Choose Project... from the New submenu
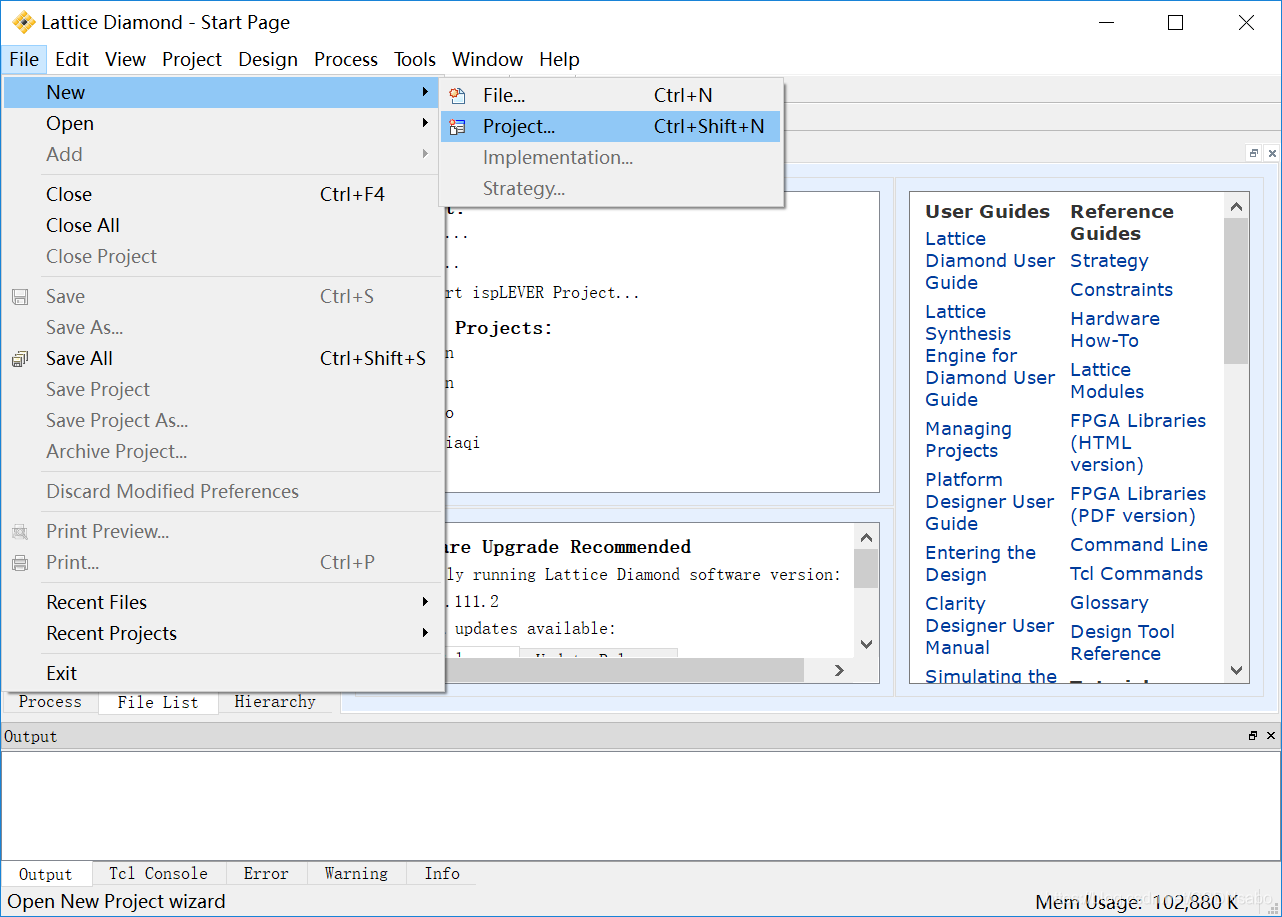Image resolution: width=1282 pixels, height=917 pixels. pyautogui.click(x=610, y=127)
